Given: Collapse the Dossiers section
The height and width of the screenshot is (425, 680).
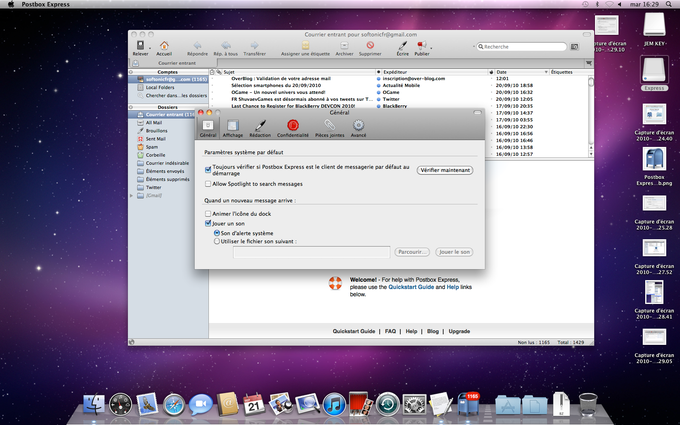Looking at the screenshot, I should pyautogui.click(x=131, y=107).
